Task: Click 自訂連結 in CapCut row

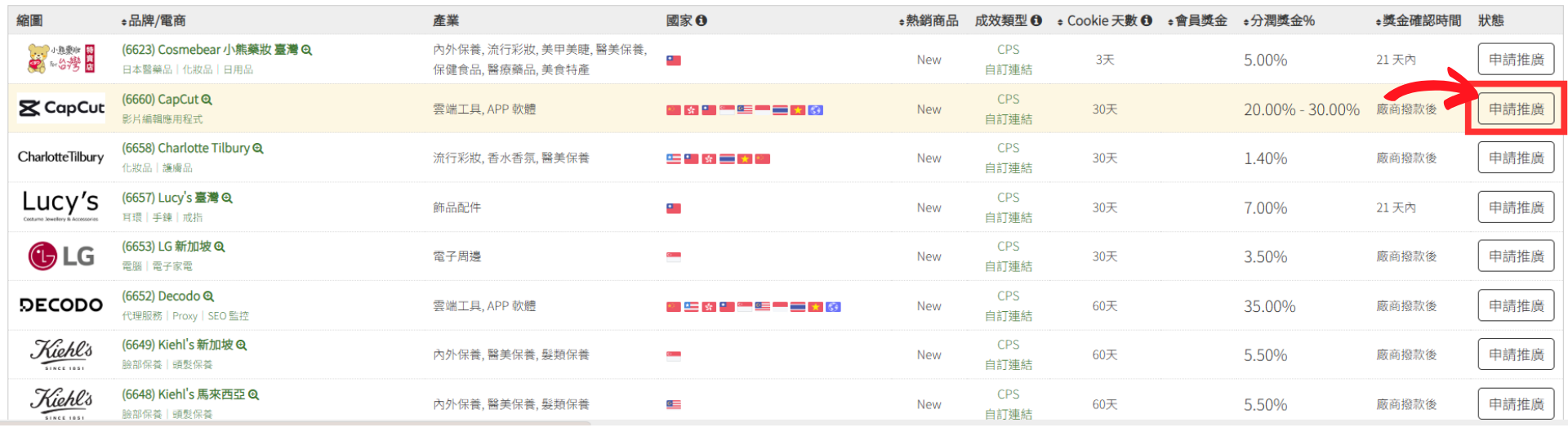Action: tap(1009, 119)
